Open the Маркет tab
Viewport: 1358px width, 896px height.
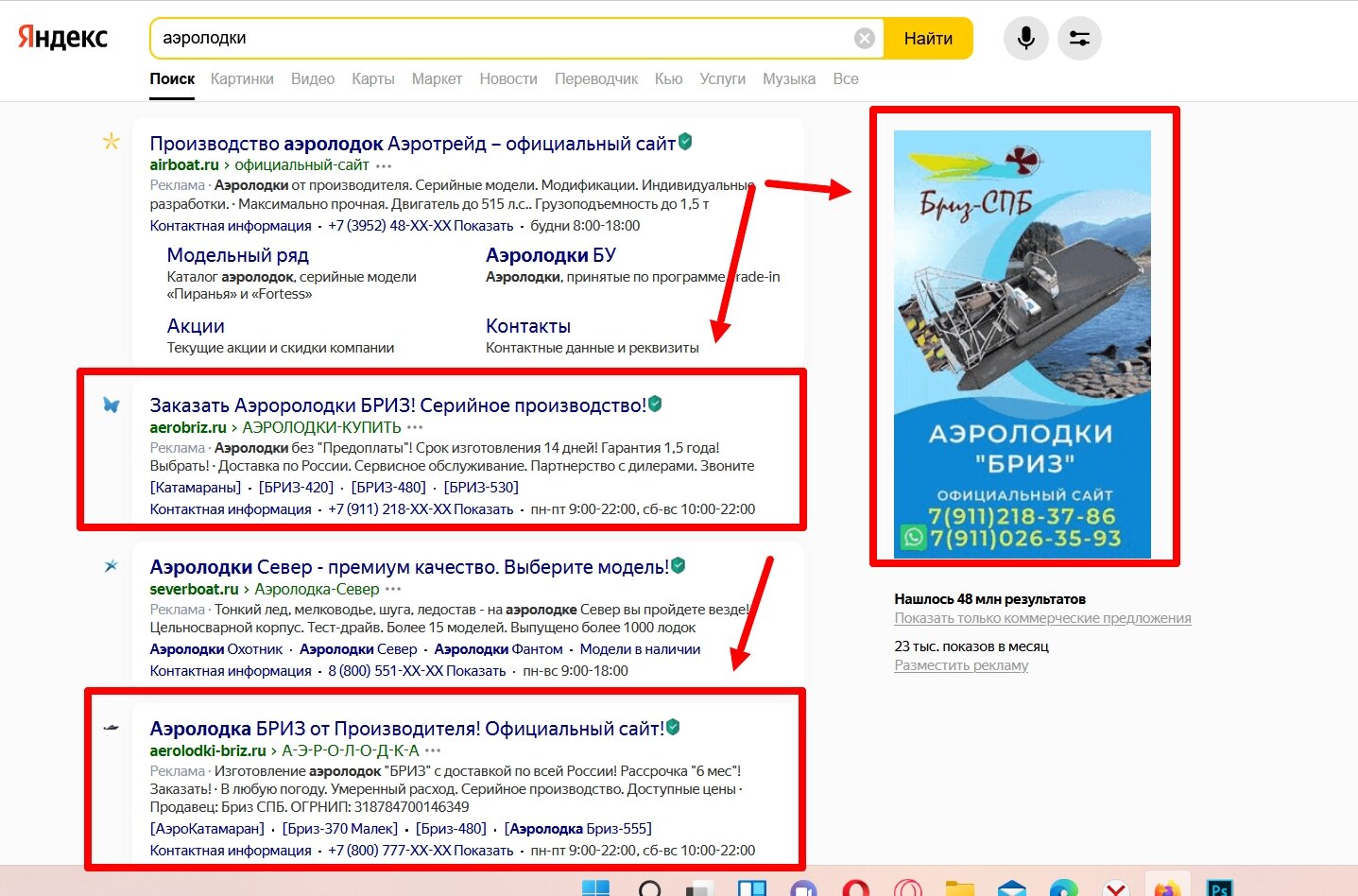pos(437,79)
